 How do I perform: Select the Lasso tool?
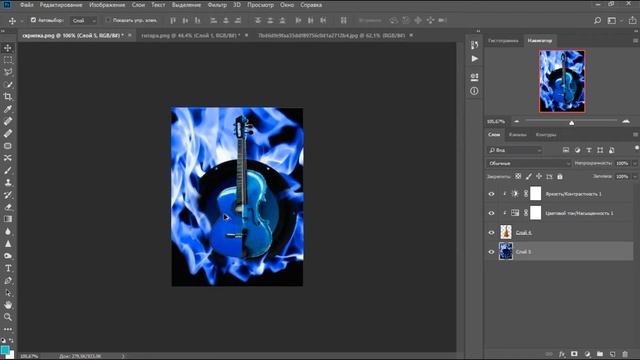click(x=8, y=72)
